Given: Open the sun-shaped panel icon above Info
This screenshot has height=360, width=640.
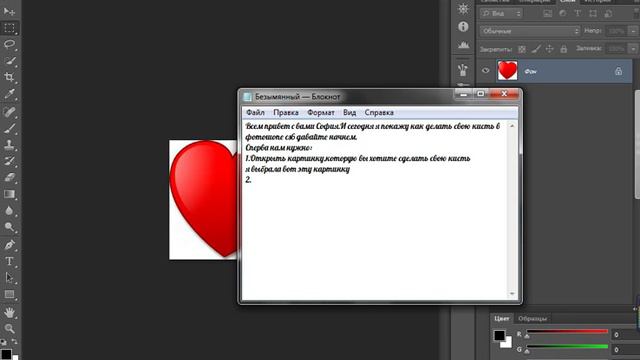Looking at the screenshot, I should 463,9.
